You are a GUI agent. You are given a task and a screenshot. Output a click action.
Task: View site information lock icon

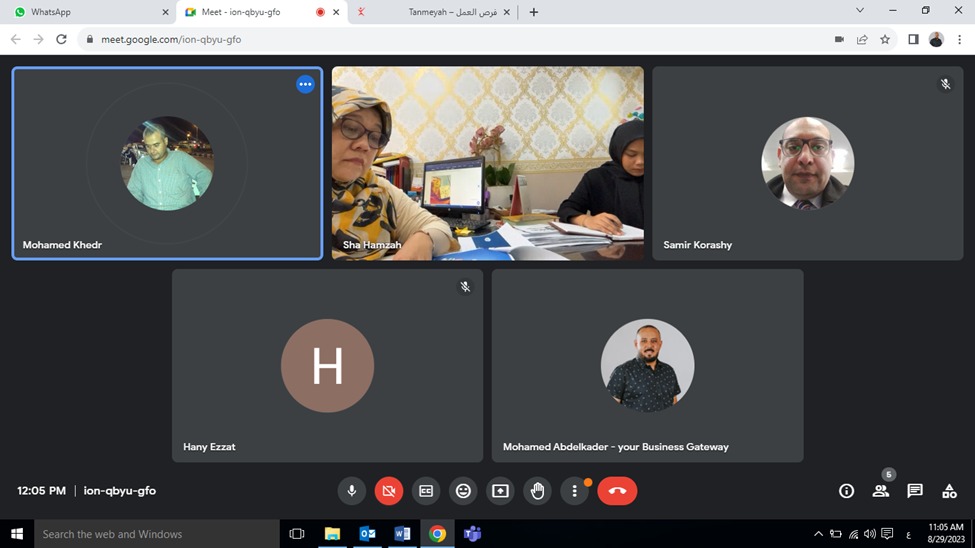tap(90, 39)
